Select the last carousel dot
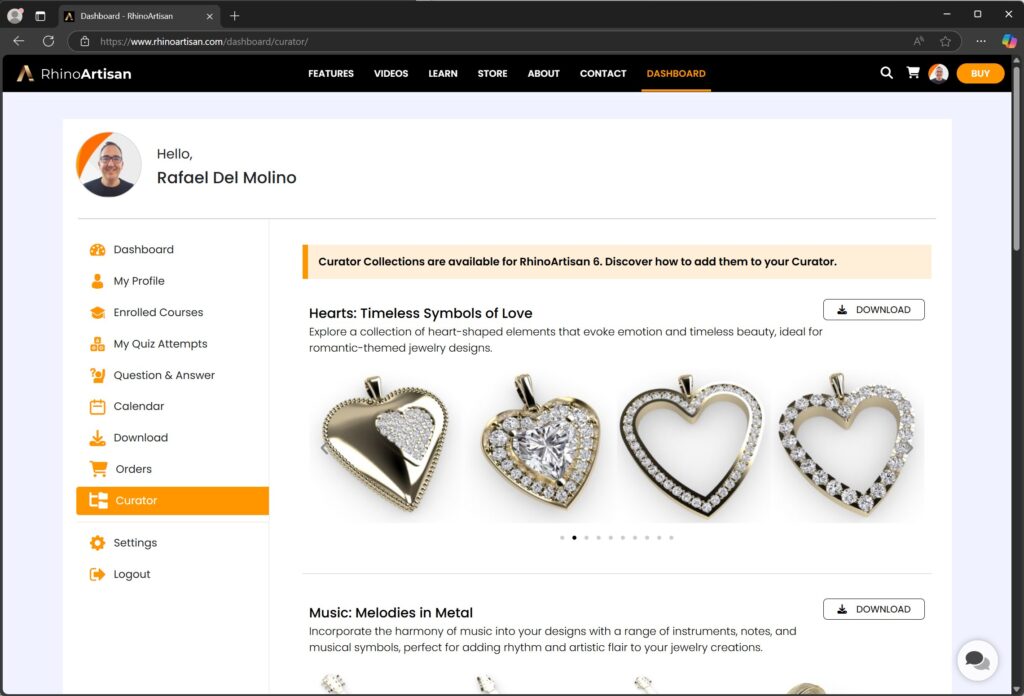The image size is (1024, 696). click(671, 538)
